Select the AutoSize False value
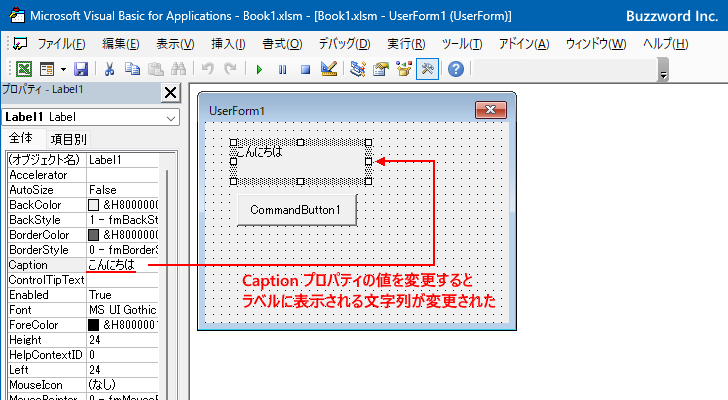This screenshot has height=400, width=728. [x=123, y=190]
